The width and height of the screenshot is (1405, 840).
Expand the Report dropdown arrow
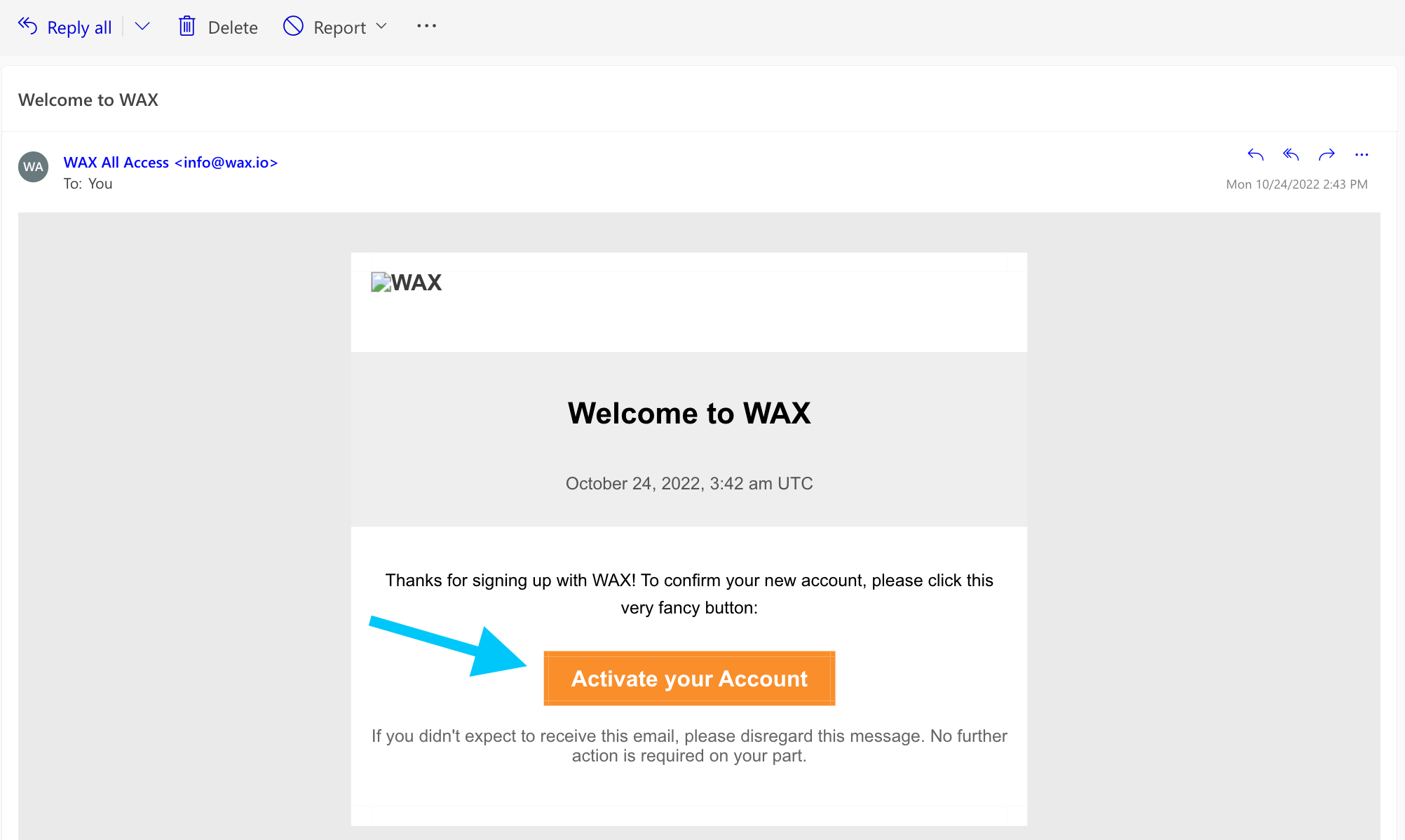382,27
